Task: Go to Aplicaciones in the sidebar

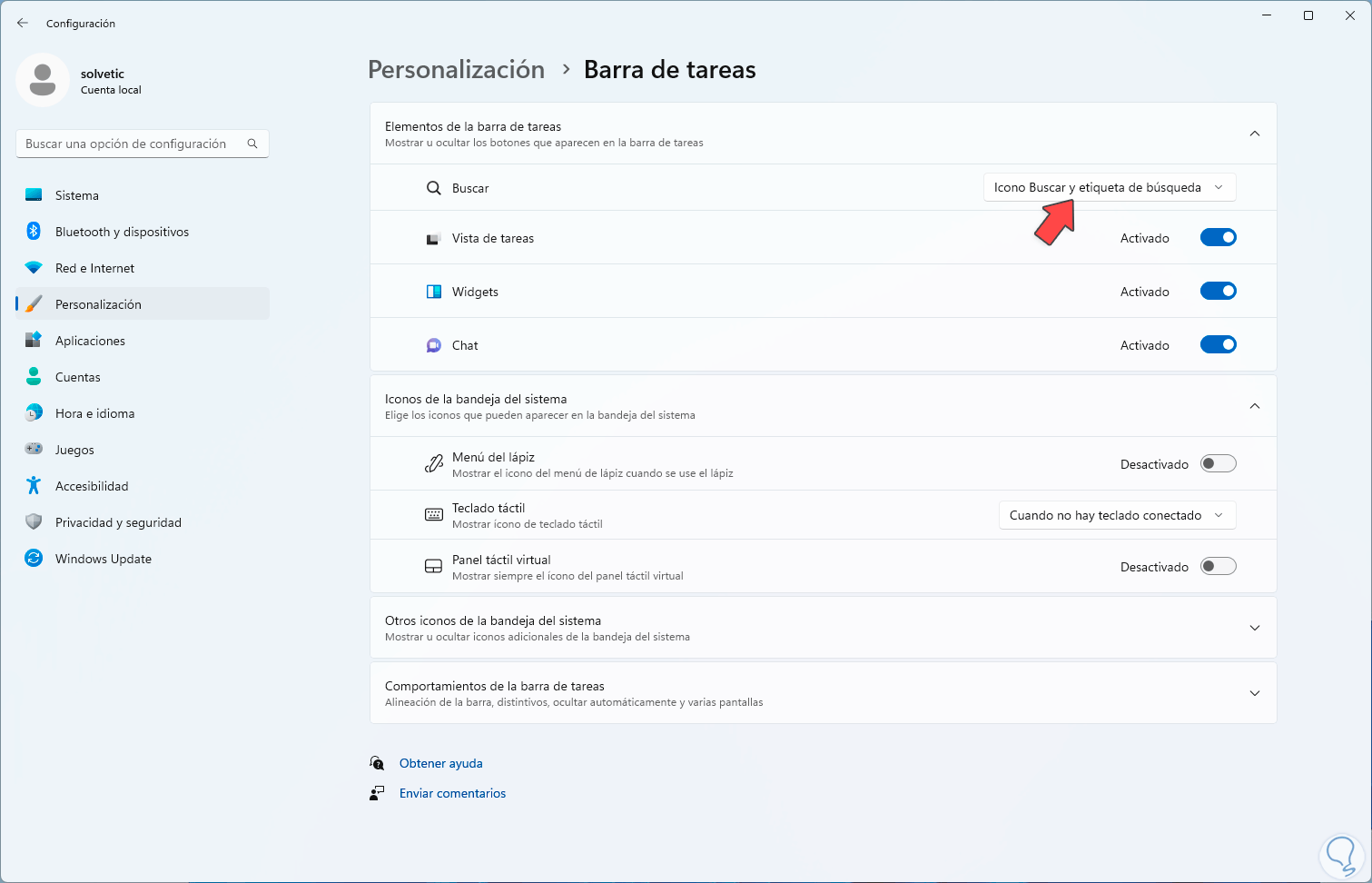Action: [90, 341]
